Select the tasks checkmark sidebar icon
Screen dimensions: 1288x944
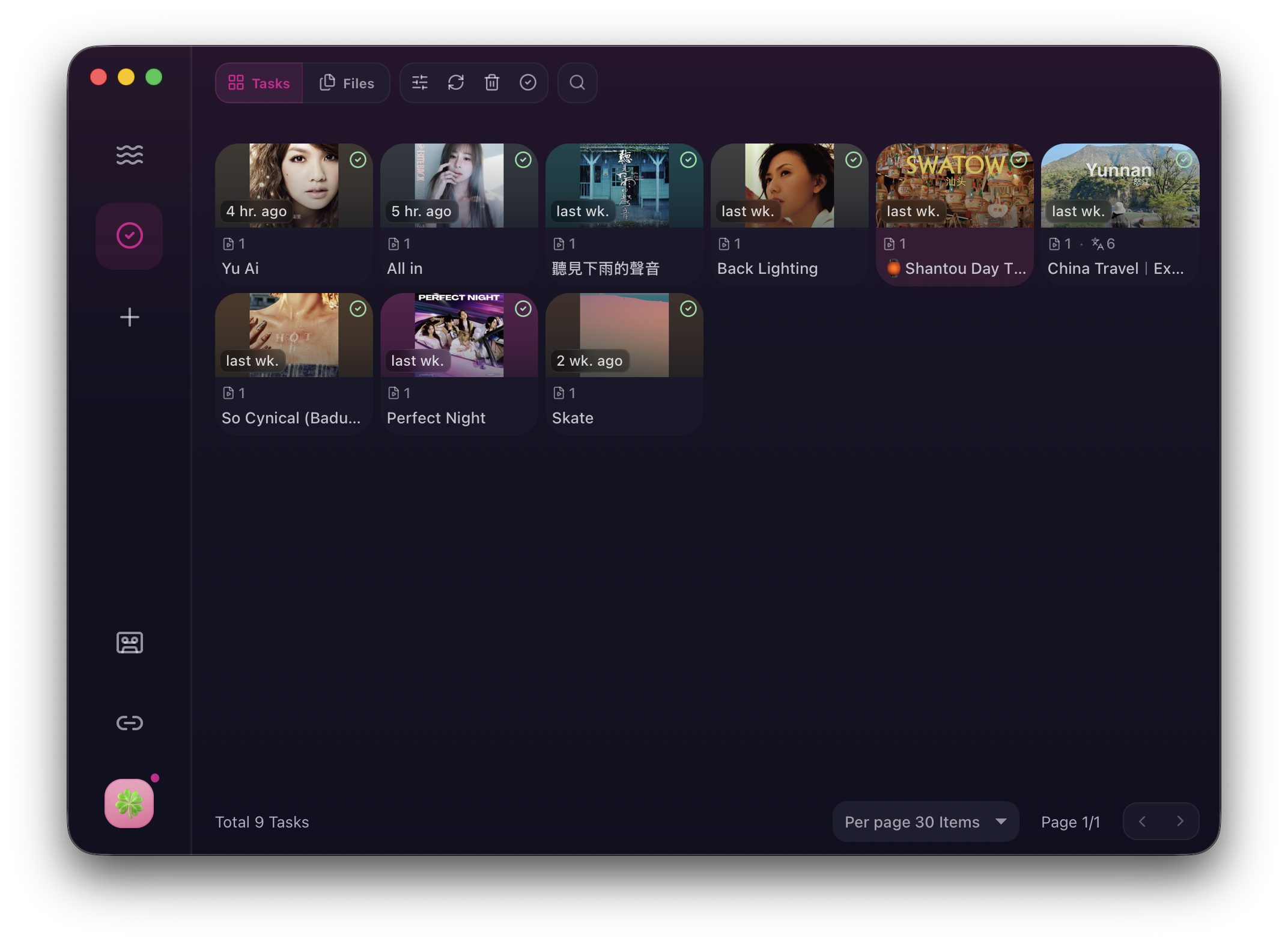coord(129,235)
